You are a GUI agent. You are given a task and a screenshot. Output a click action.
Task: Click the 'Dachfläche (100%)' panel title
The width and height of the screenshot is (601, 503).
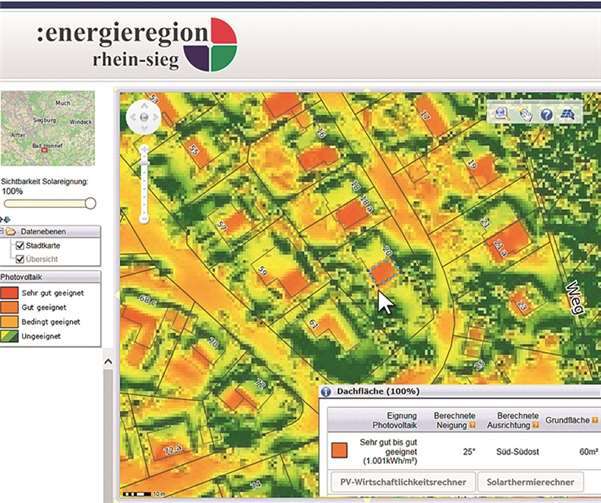pyautogui.click(x=378, y=391)
